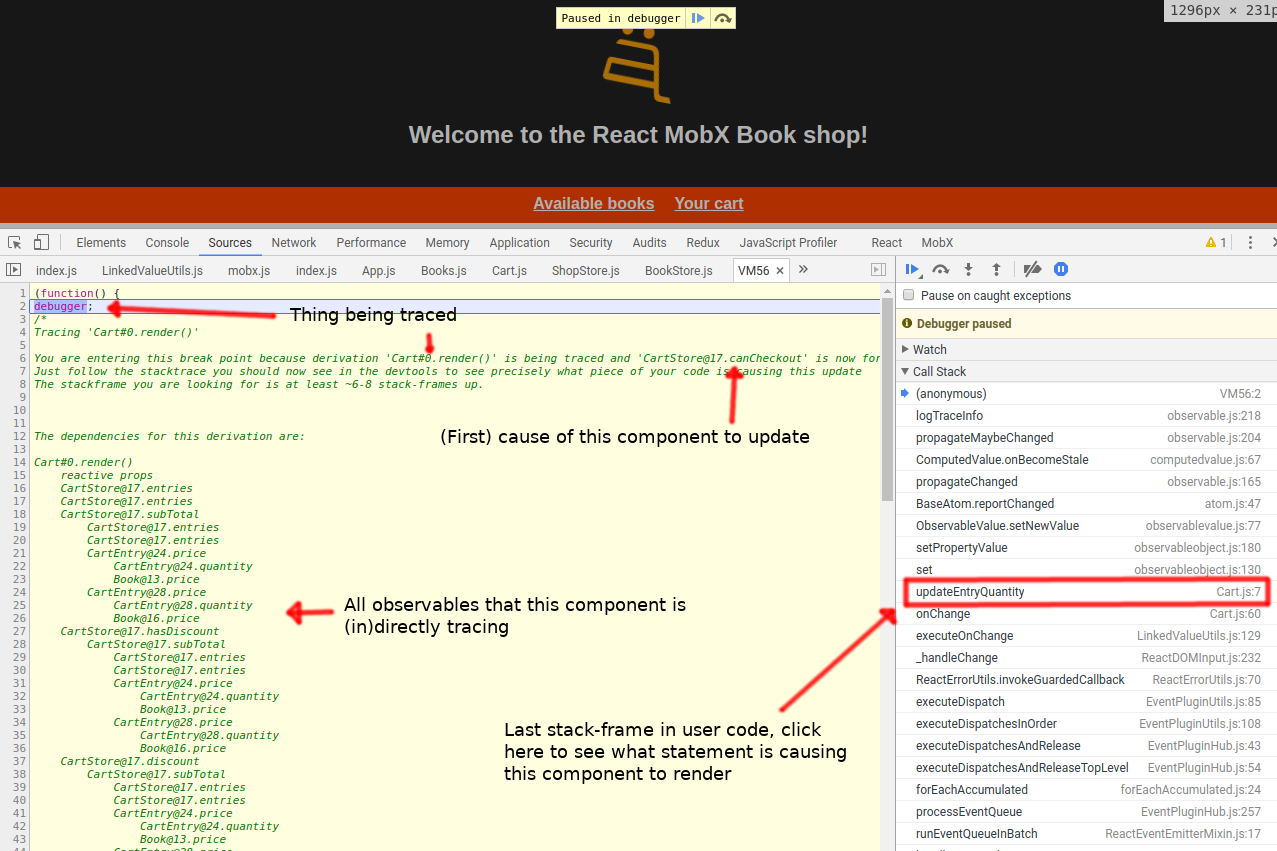Select updateEntryQuantity stack frame
Screen dimensions: 1277x851
pos(970,591)
